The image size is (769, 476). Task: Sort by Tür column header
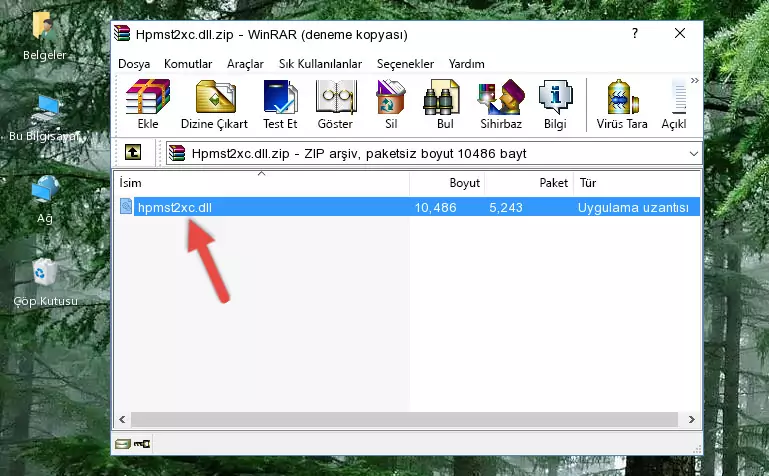click(637, 183)
